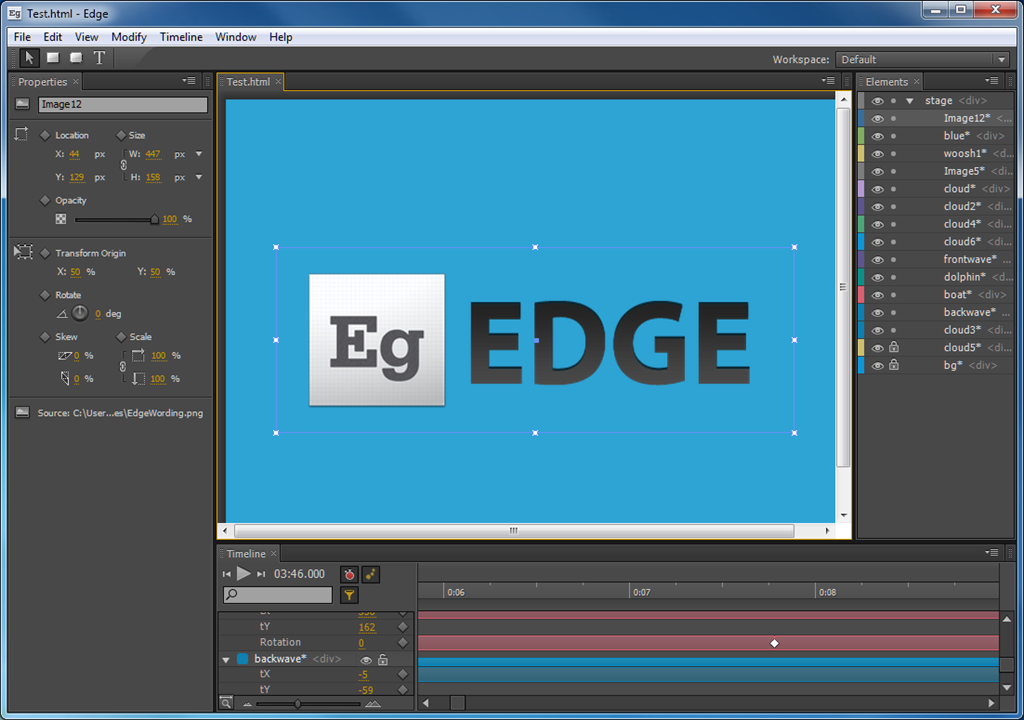
Task: Toggle backwave visibility in timeline
Action: (x=366, y=659)
